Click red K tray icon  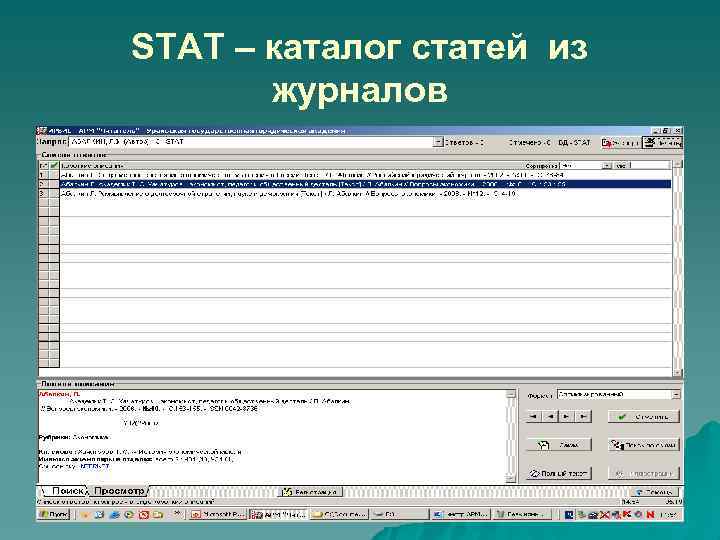pyautogui.click(x=627, y=515)
